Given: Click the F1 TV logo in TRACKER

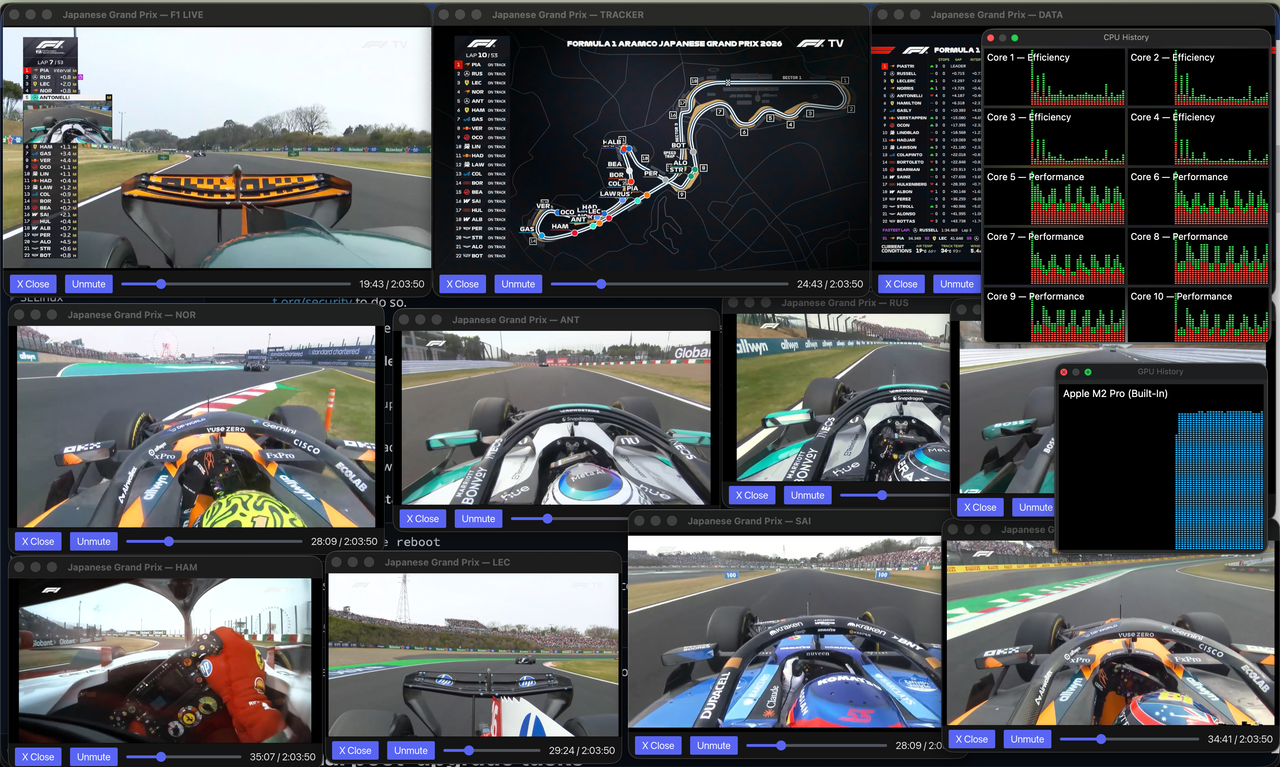Looking at the screenshot, I should (820, 44).
